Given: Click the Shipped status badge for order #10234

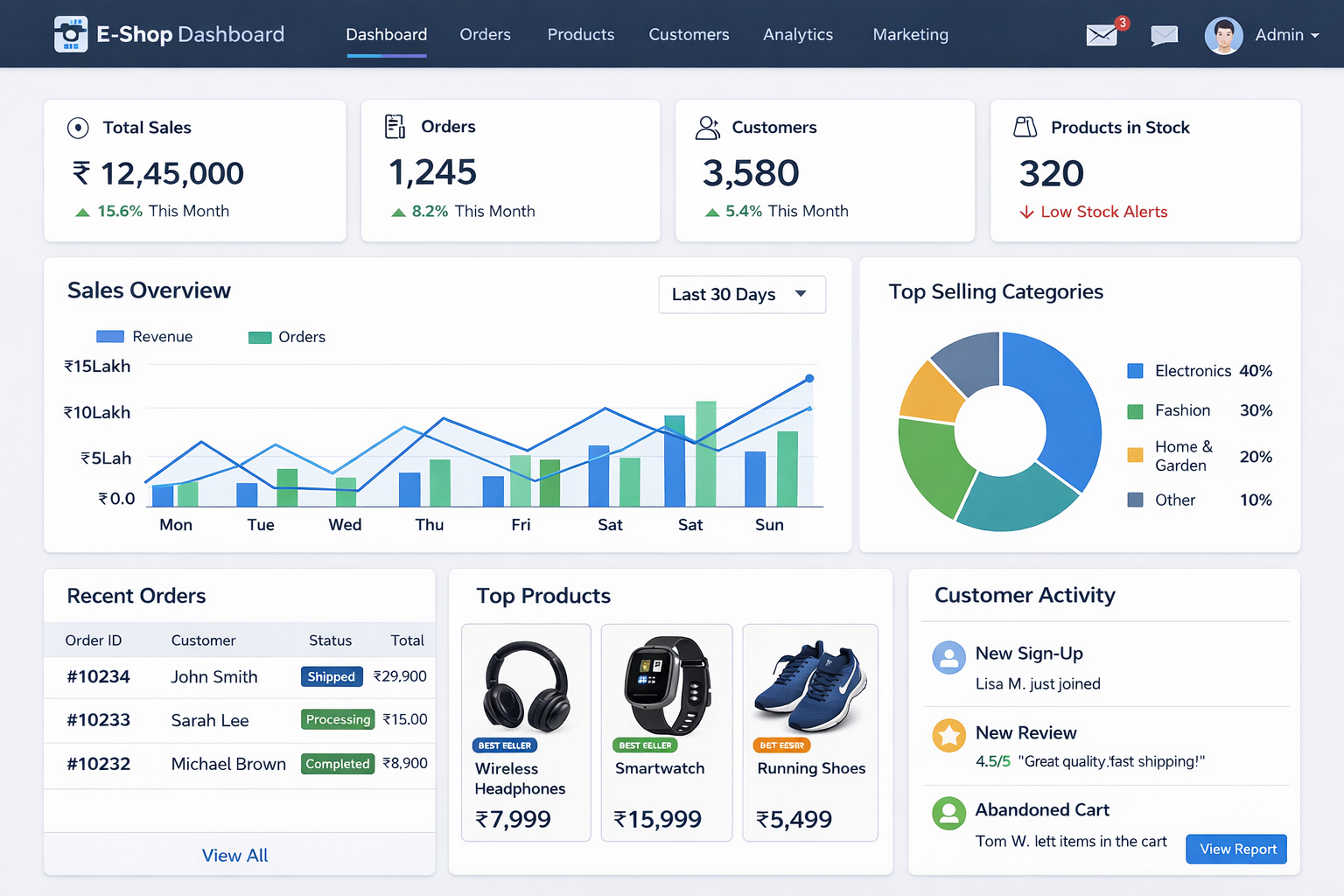Looking at the screenshot, I should click(332, 676).
